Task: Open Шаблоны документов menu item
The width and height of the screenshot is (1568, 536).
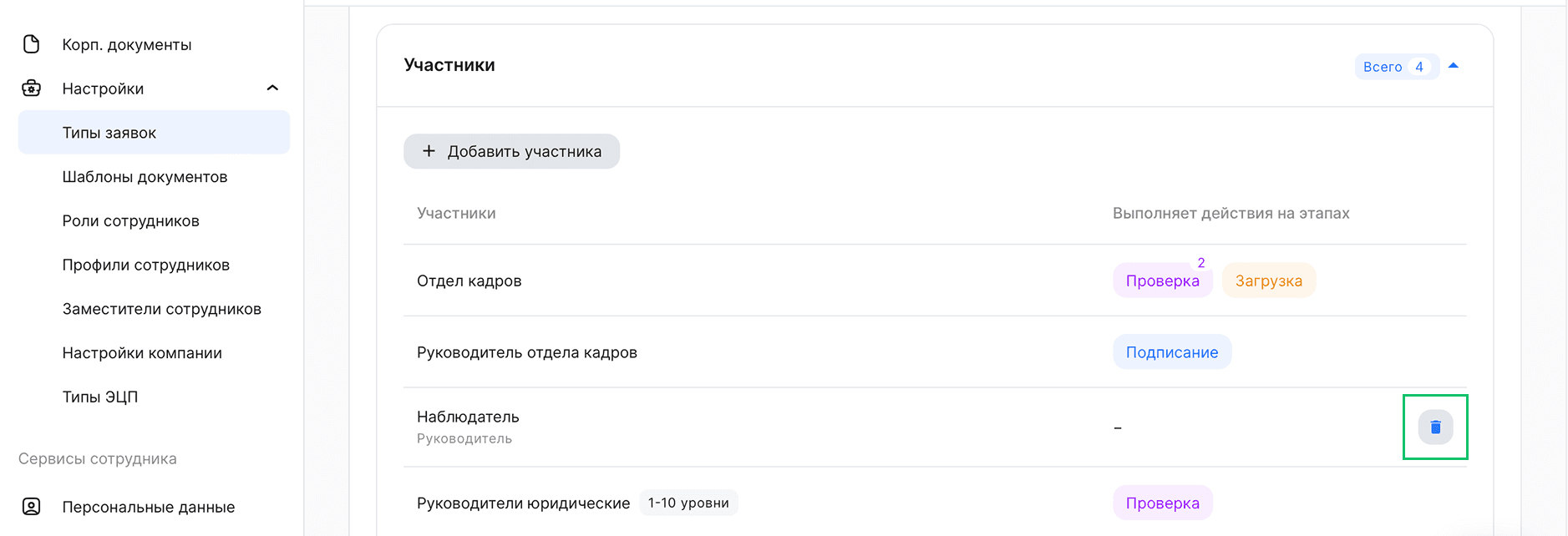Action: click(145, 177)
